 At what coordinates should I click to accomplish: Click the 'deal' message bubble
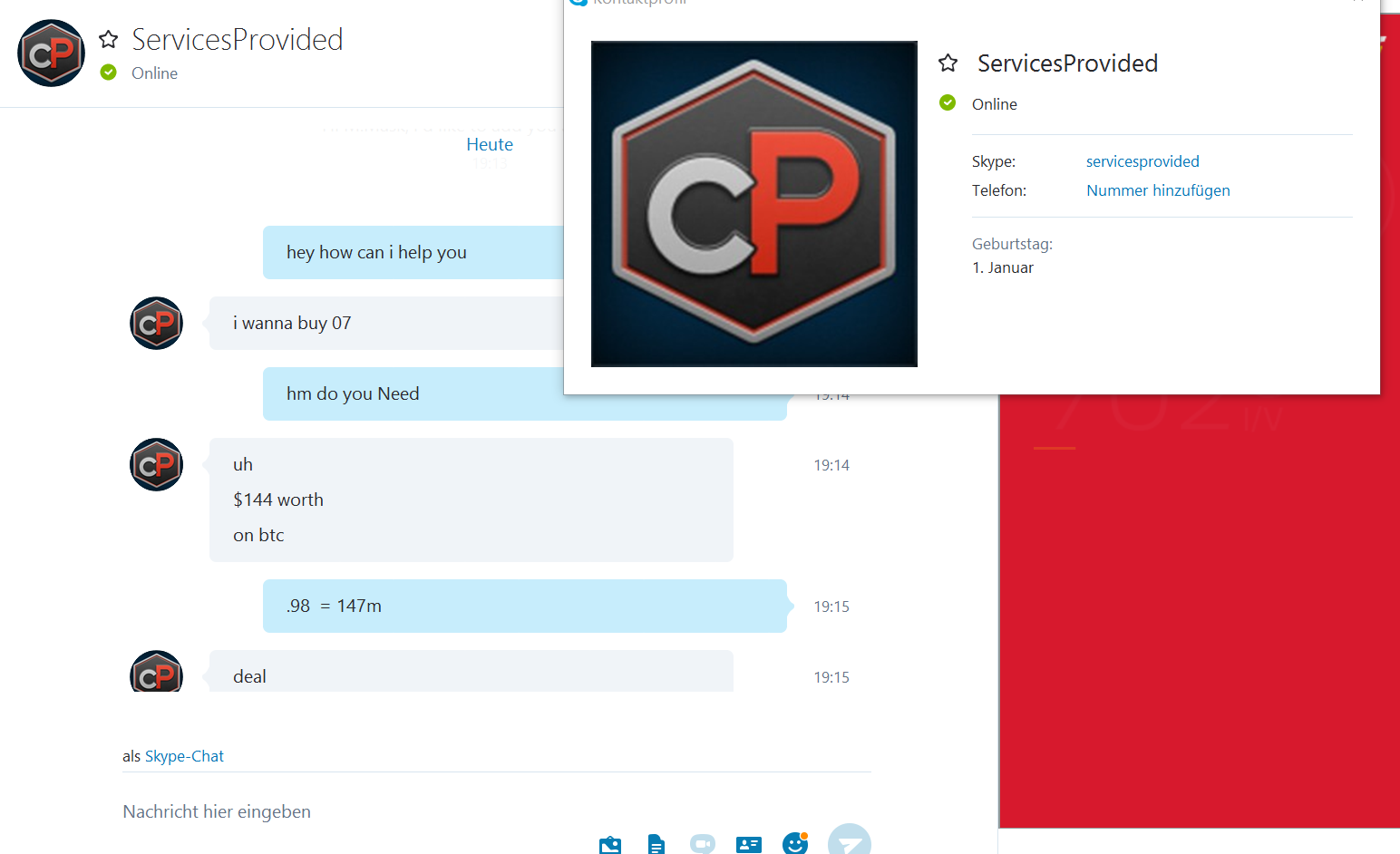pyautogui.click(x=472, y=672)
